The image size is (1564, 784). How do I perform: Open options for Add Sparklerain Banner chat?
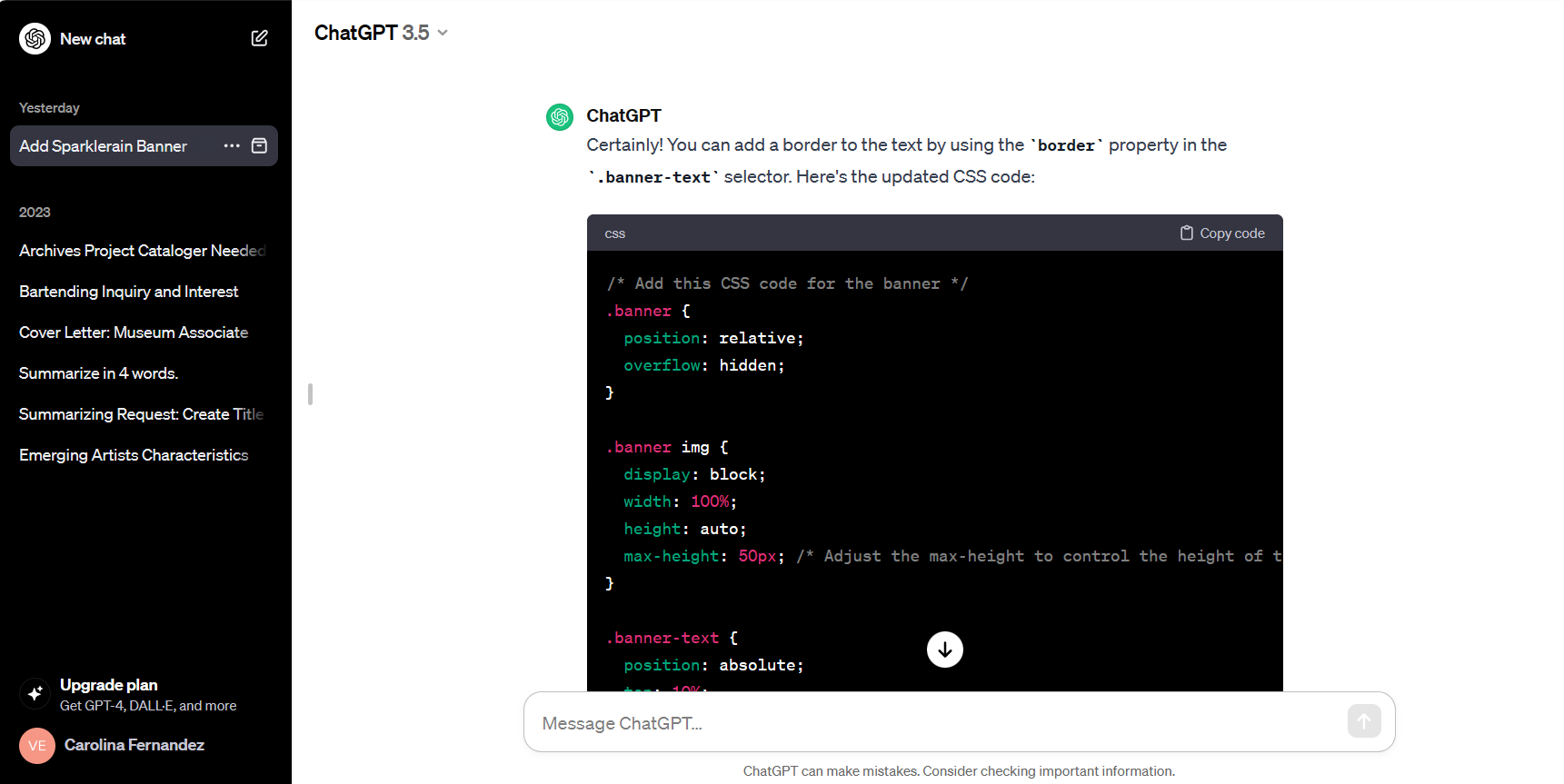pyautogui.click(x=232, y=145)
